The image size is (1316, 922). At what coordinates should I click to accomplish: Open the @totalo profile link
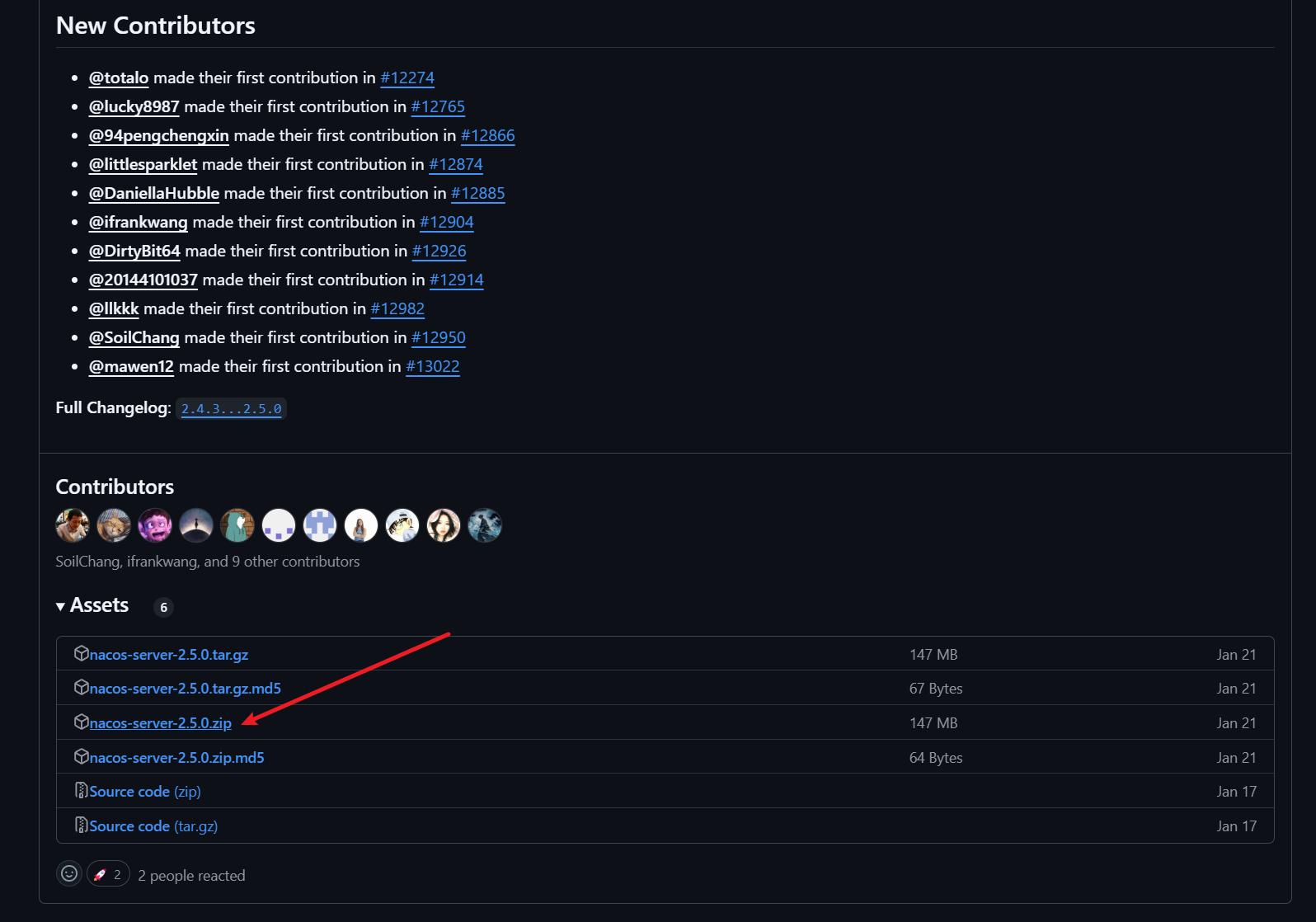point(119,78)
